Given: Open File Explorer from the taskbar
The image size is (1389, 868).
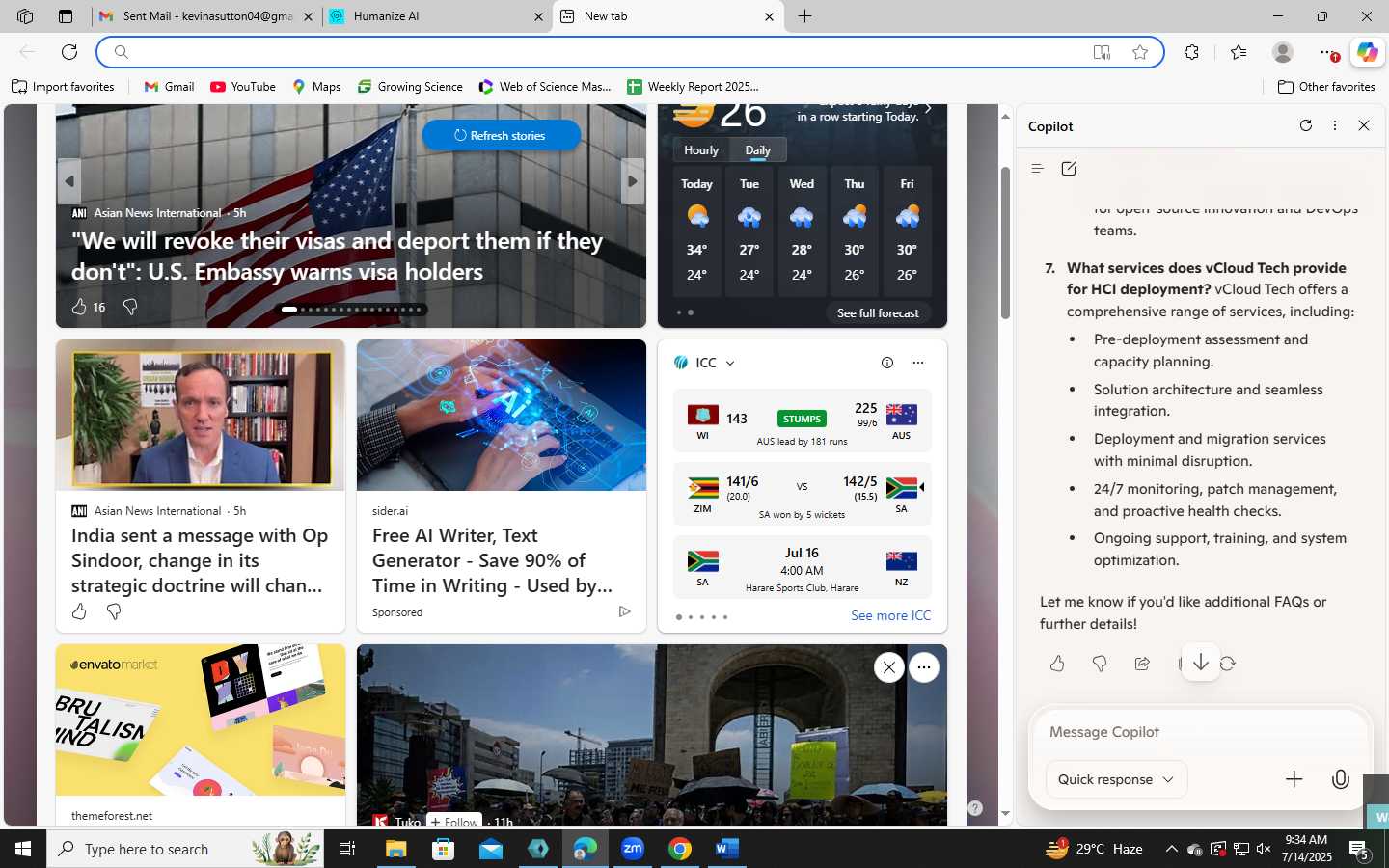Looking at the screenshot, I should point(396,849).
